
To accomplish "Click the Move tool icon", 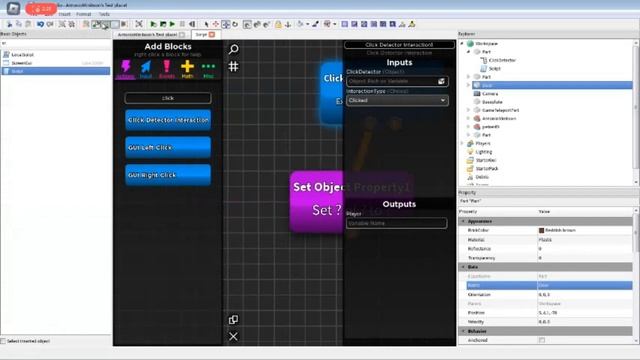I will pyautogui.click(x=216, y=24).
